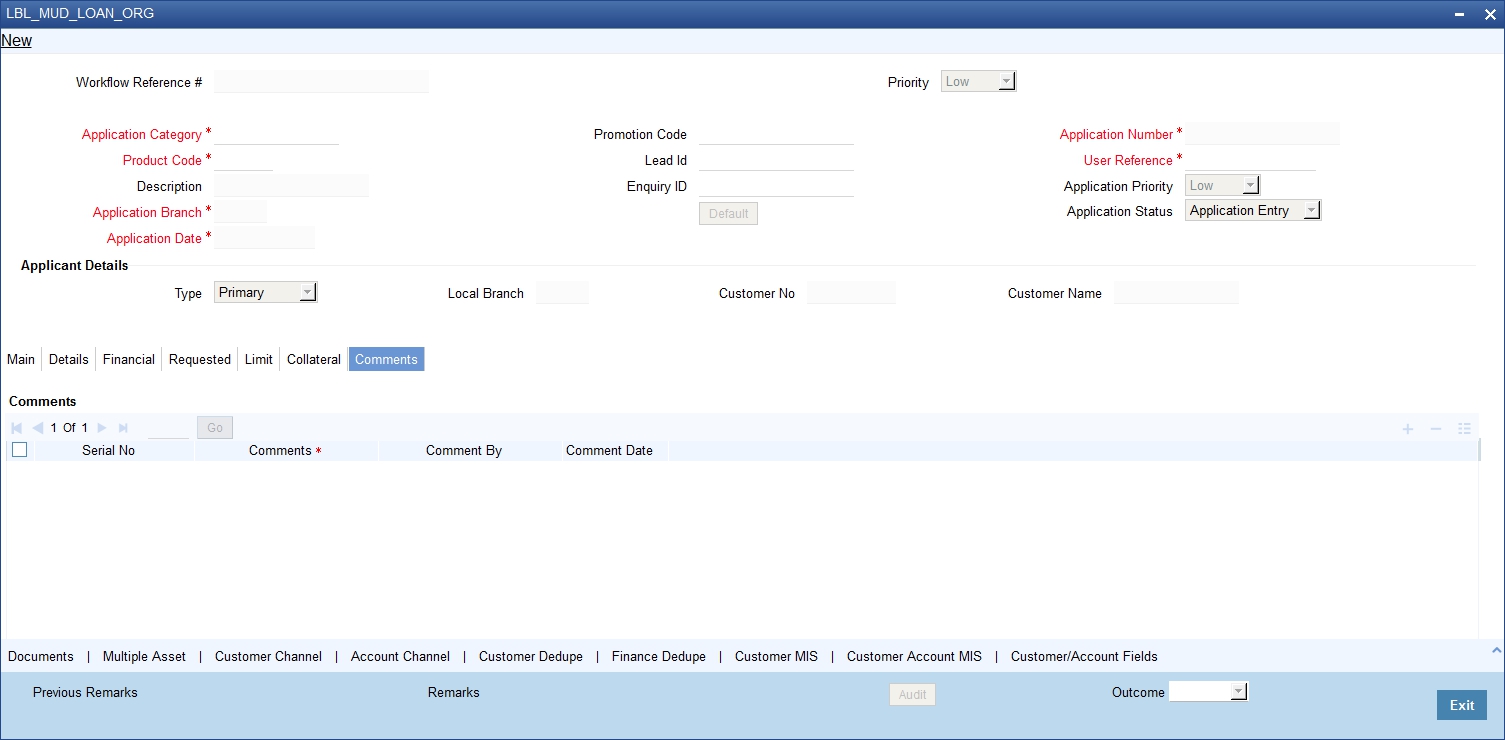Tick the select-all checkbox in Comments header

(x=19, y=450)
